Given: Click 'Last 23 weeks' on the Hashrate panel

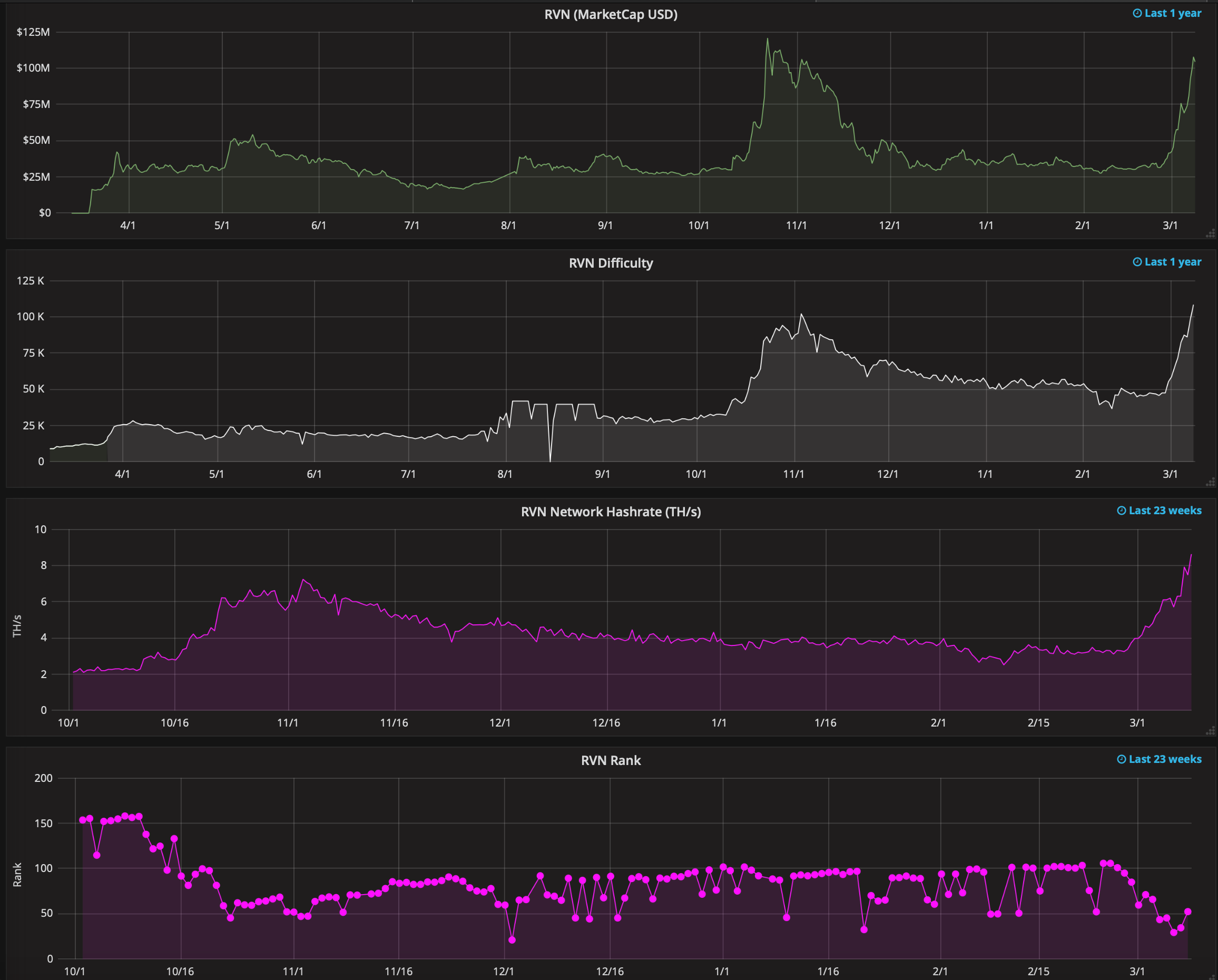Looking at the screenshot, I should [1165, 511].
